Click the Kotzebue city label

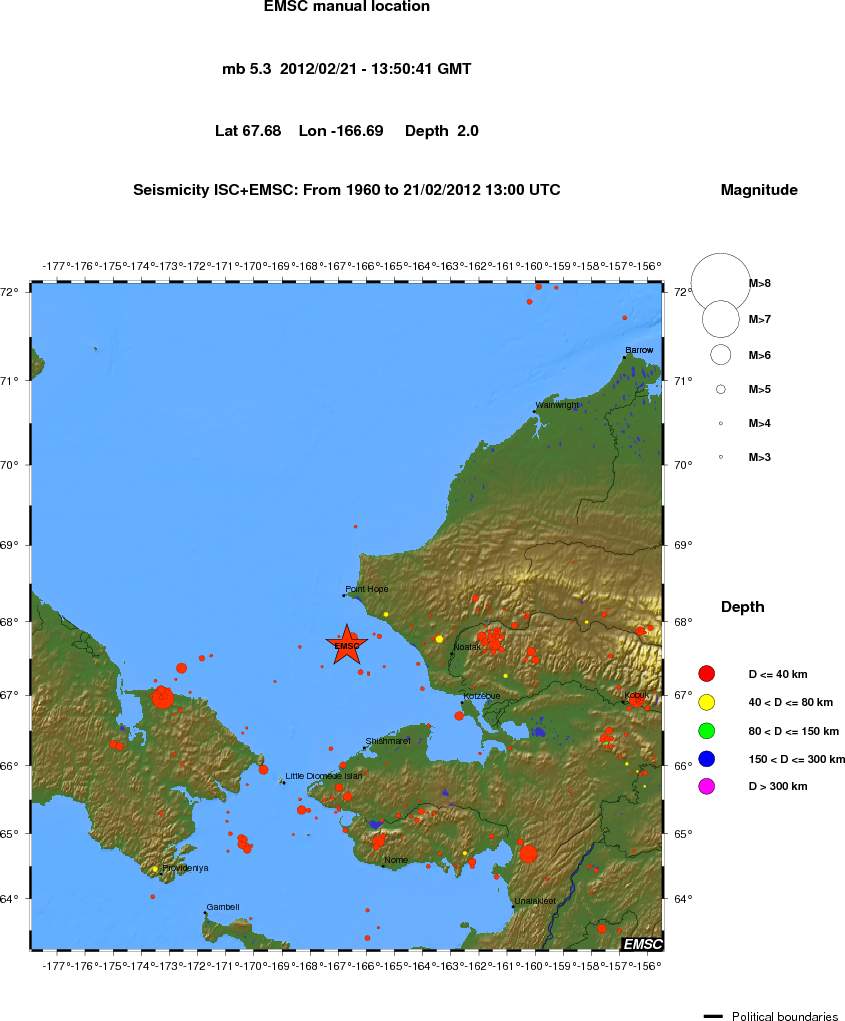(482, 696)
